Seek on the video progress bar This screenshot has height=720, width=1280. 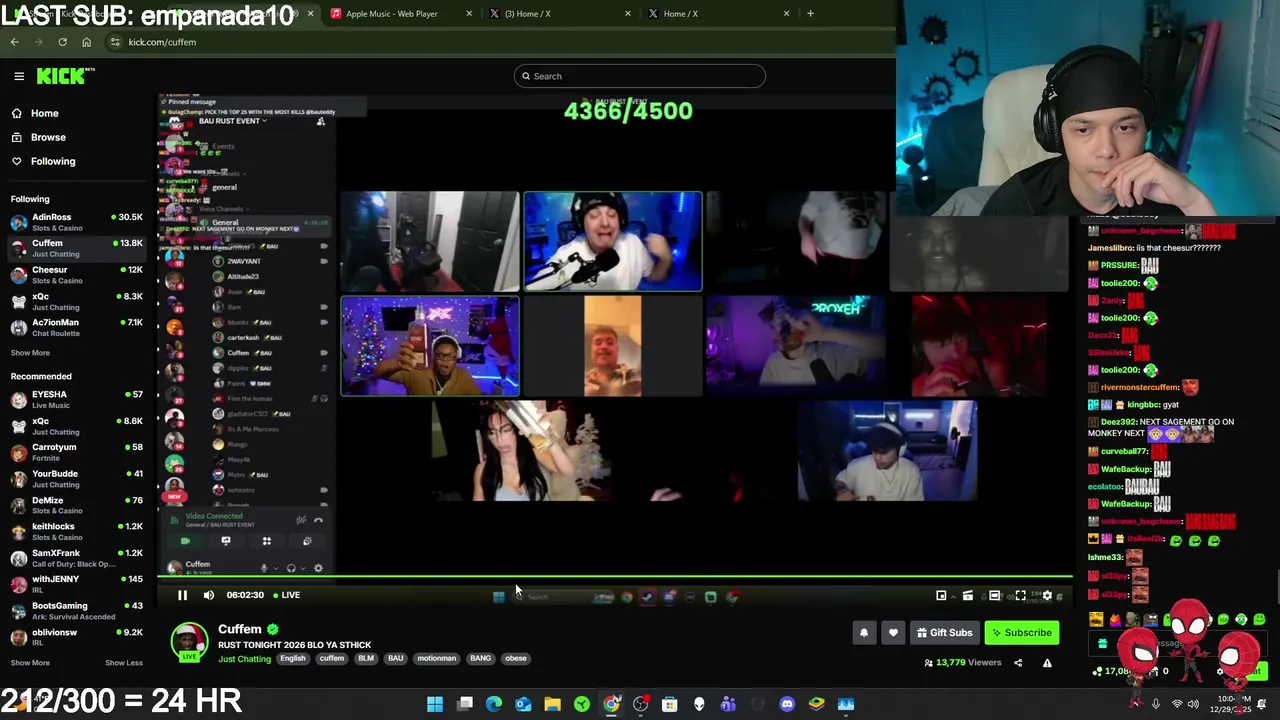(x=615, y=577)
